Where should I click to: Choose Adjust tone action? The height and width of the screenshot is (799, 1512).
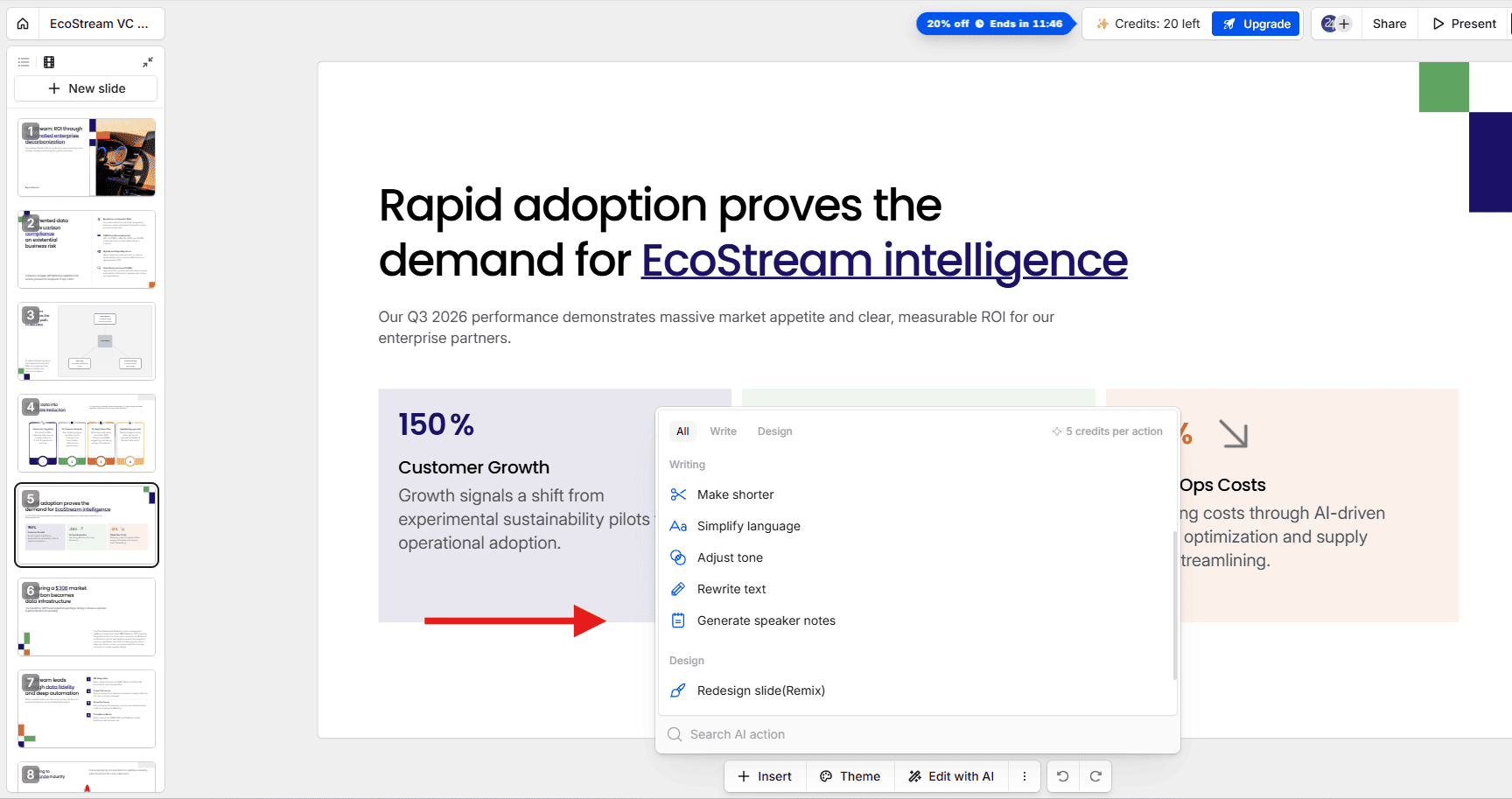(915, 557)
